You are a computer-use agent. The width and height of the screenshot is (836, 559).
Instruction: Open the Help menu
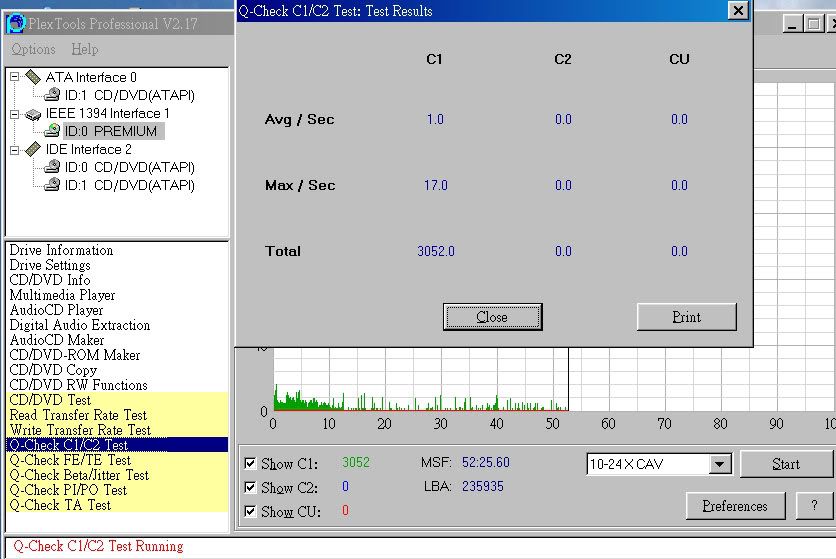pos(85,49)
